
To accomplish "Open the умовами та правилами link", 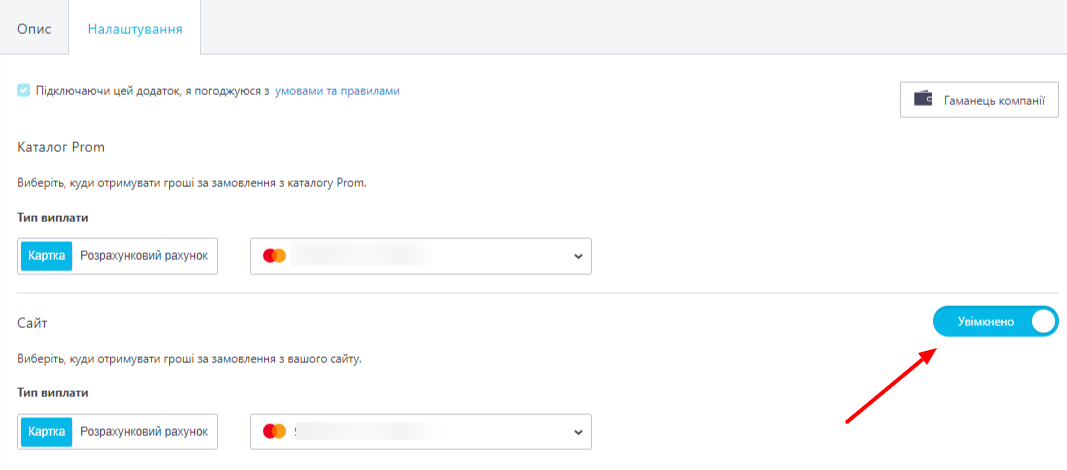I will (337, 90).
